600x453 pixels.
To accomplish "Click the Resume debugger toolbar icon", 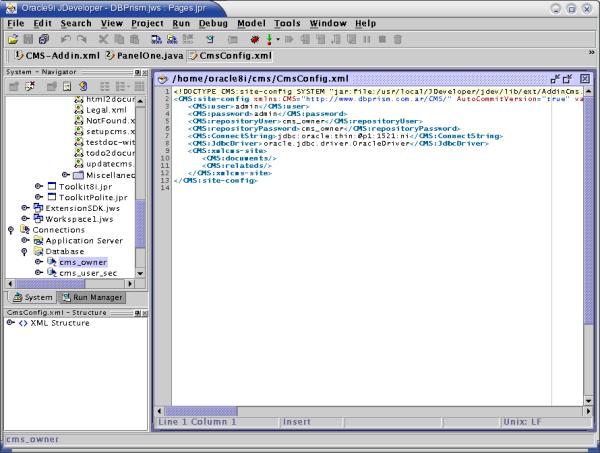I will (289, 39).
